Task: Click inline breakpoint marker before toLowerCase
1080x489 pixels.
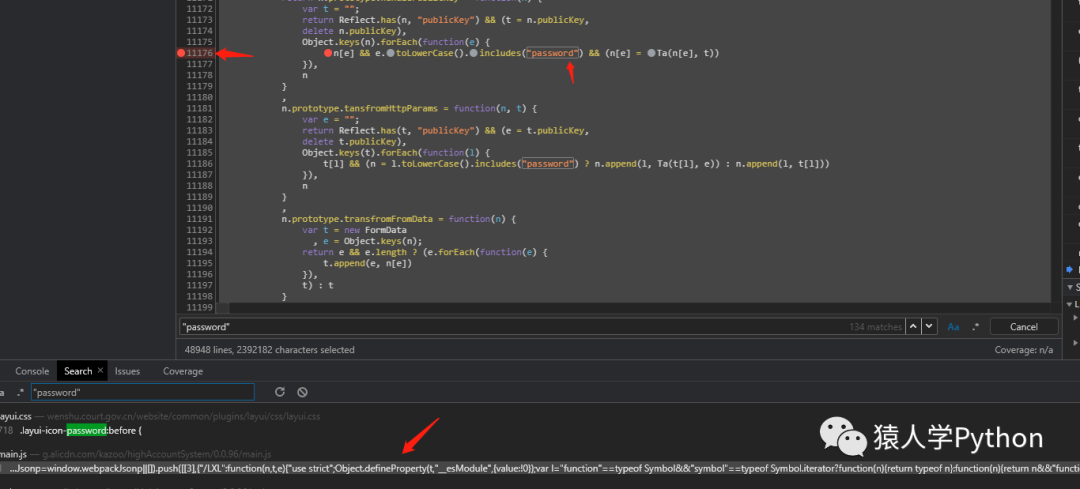Action: pyautogui.click(x=391, y=53)
